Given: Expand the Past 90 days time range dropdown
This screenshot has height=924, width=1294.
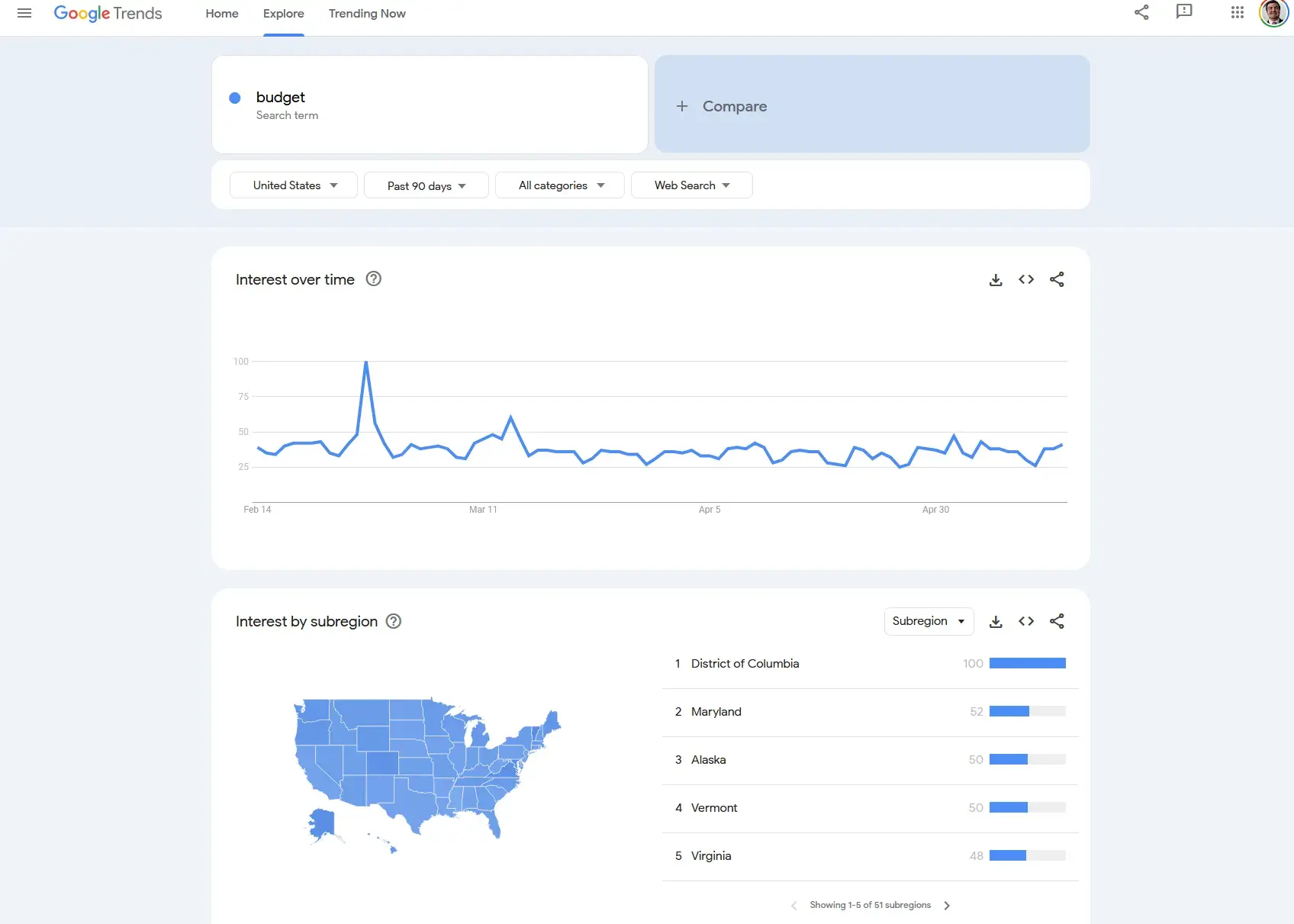Looking at the screenshot, I should (426, 185).
